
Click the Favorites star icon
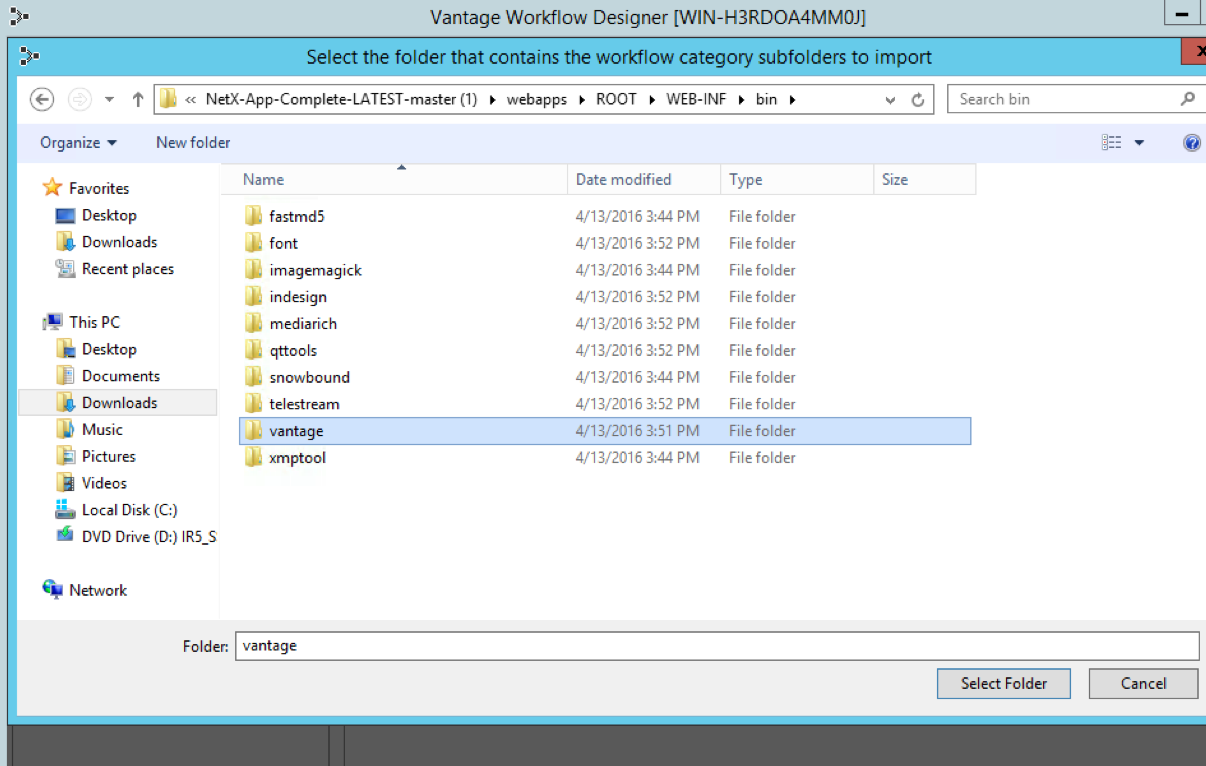point(52,188)
